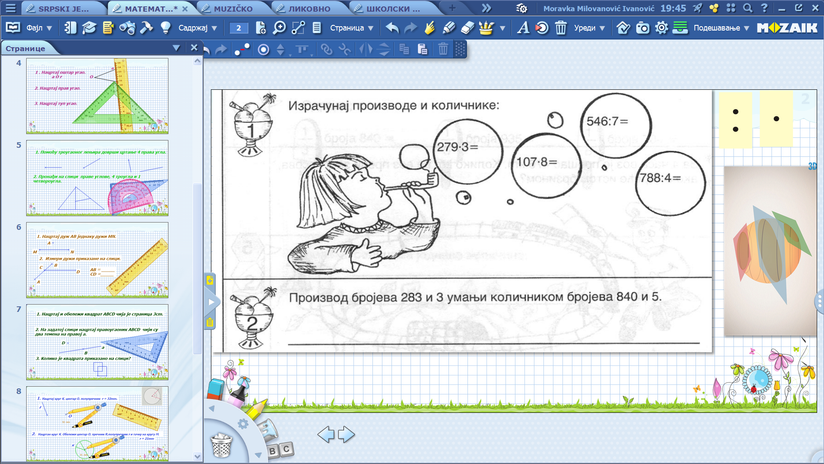Screen dimensions: 824x464
Task: Show more tabs with double chevron
Action: pyautogui.click(x=486, y=8)
